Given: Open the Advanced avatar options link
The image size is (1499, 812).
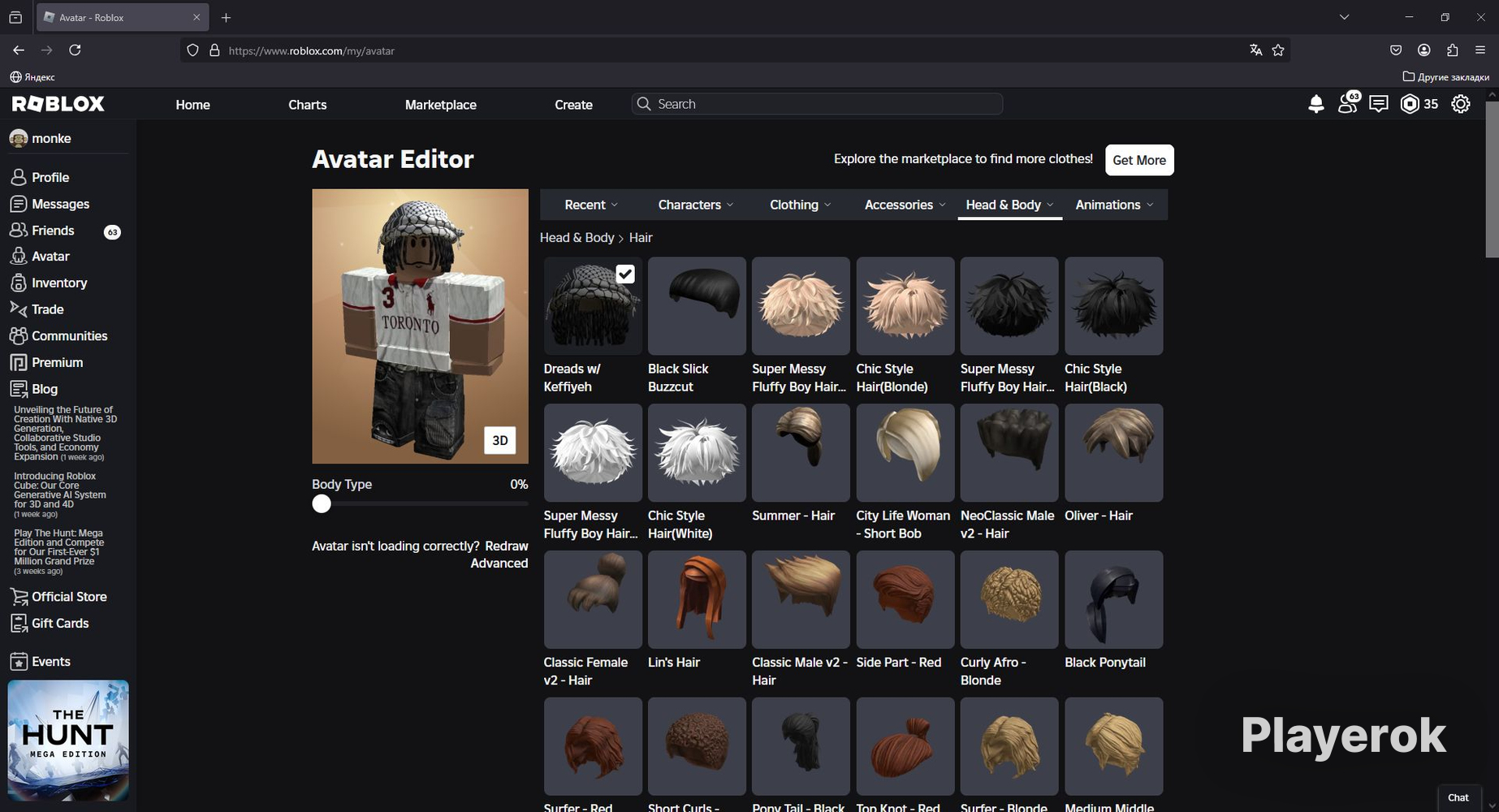Looking at the screenshot, I should click(x=499, y=564).
